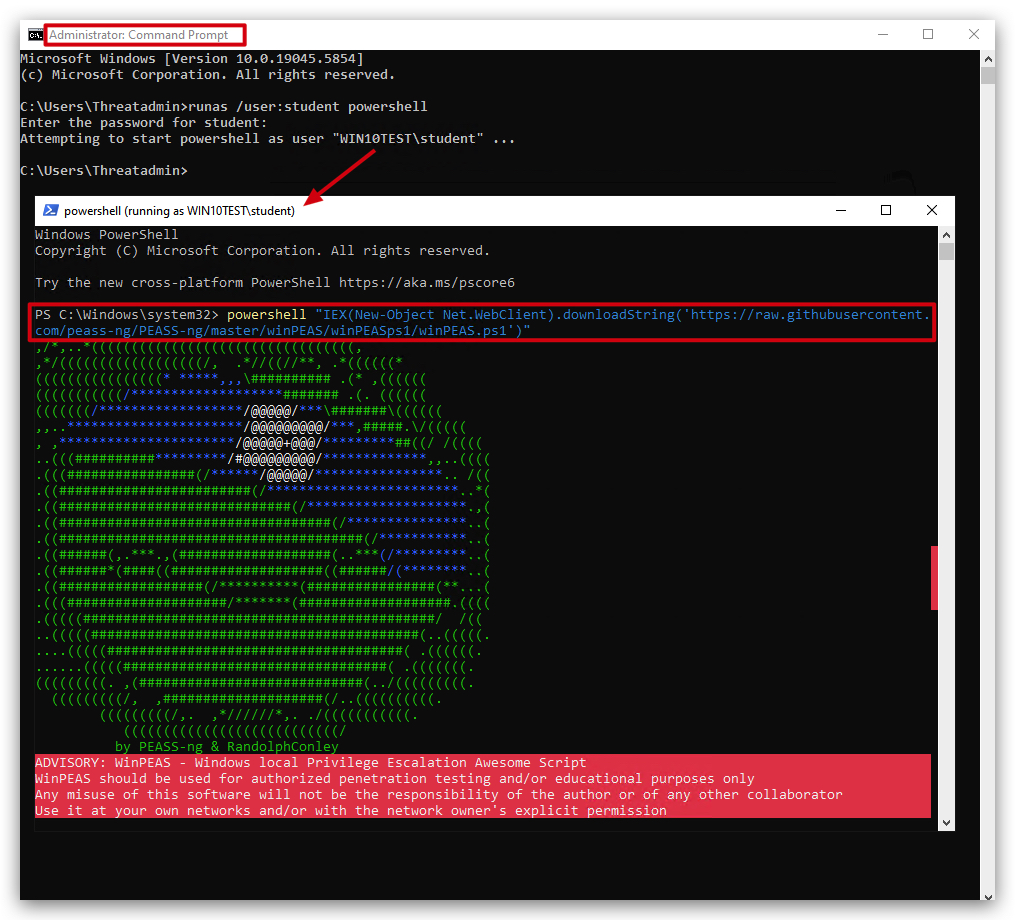Viewport: 1015px width, 920px height.
Task: Click the PowerShell window scrollbar down arrow
Action: (x=946, y=823)
